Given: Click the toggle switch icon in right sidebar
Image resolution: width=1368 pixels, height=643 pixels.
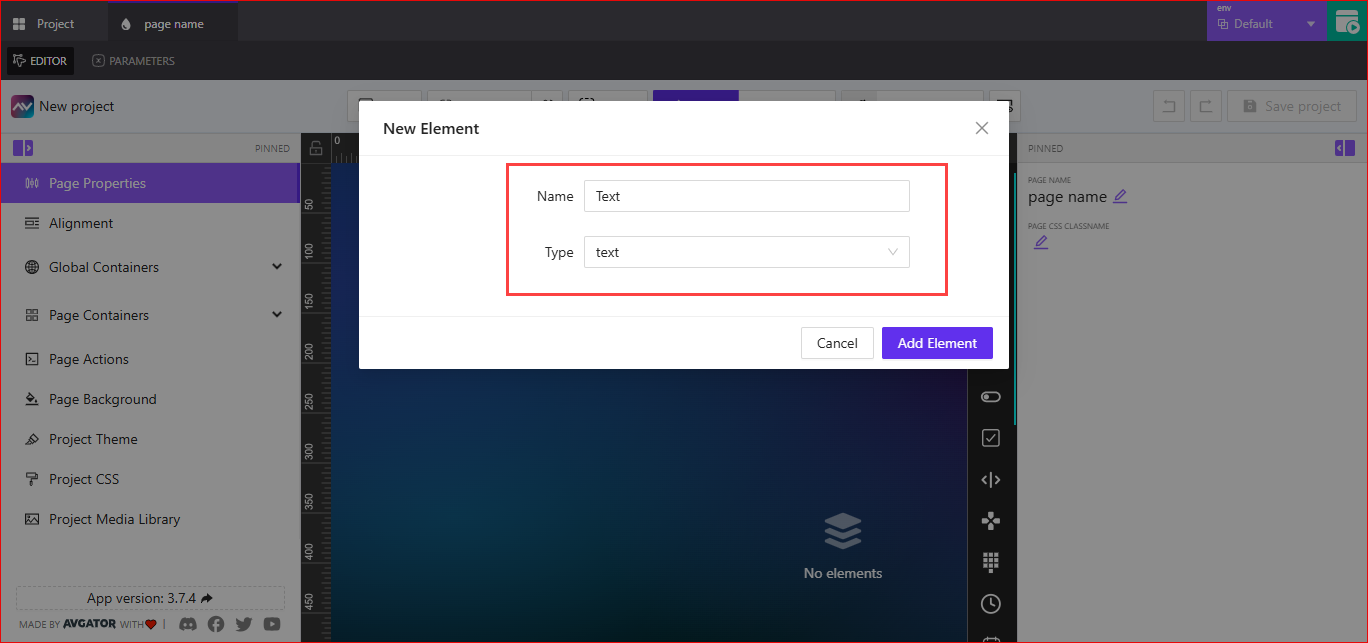Looking at the screenshot, I should click(991, 396).
